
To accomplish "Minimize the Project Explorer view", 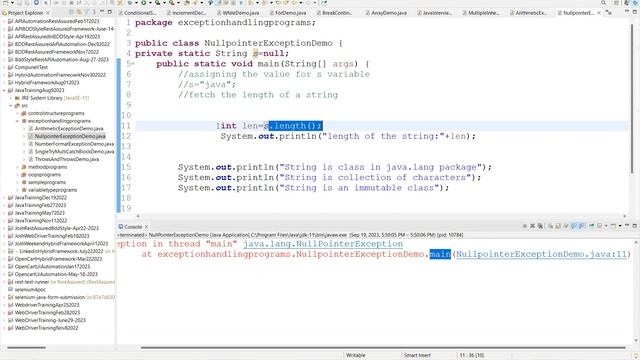I will pos(102,12).
